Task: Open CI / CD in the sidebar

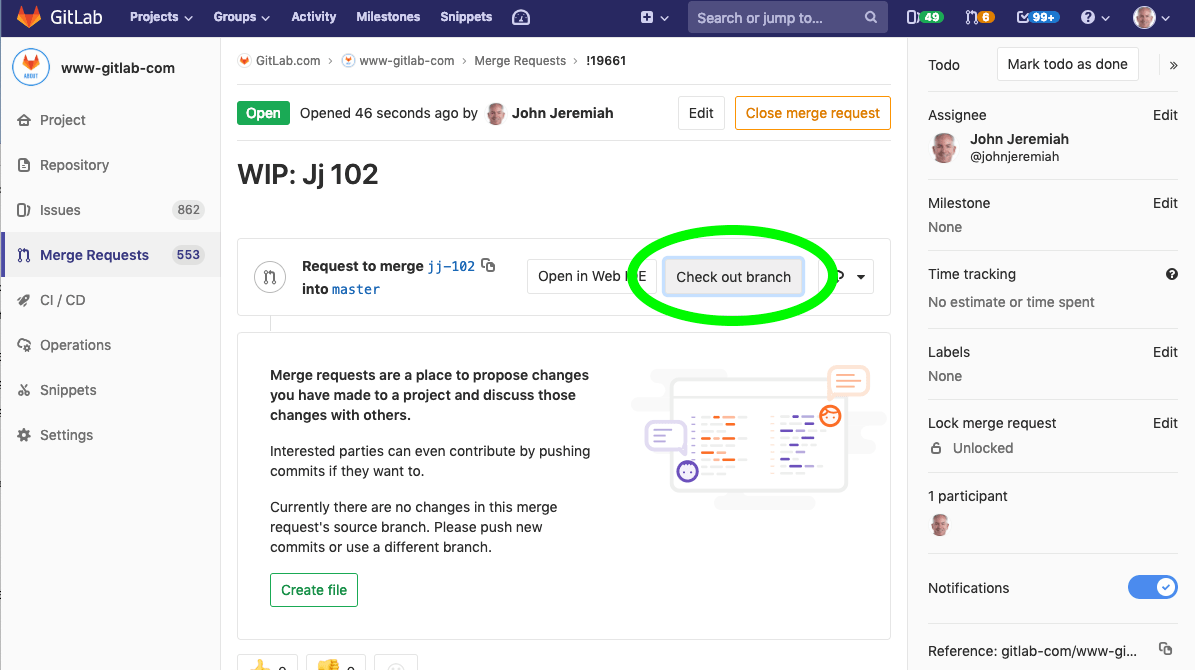Action: 62,300
